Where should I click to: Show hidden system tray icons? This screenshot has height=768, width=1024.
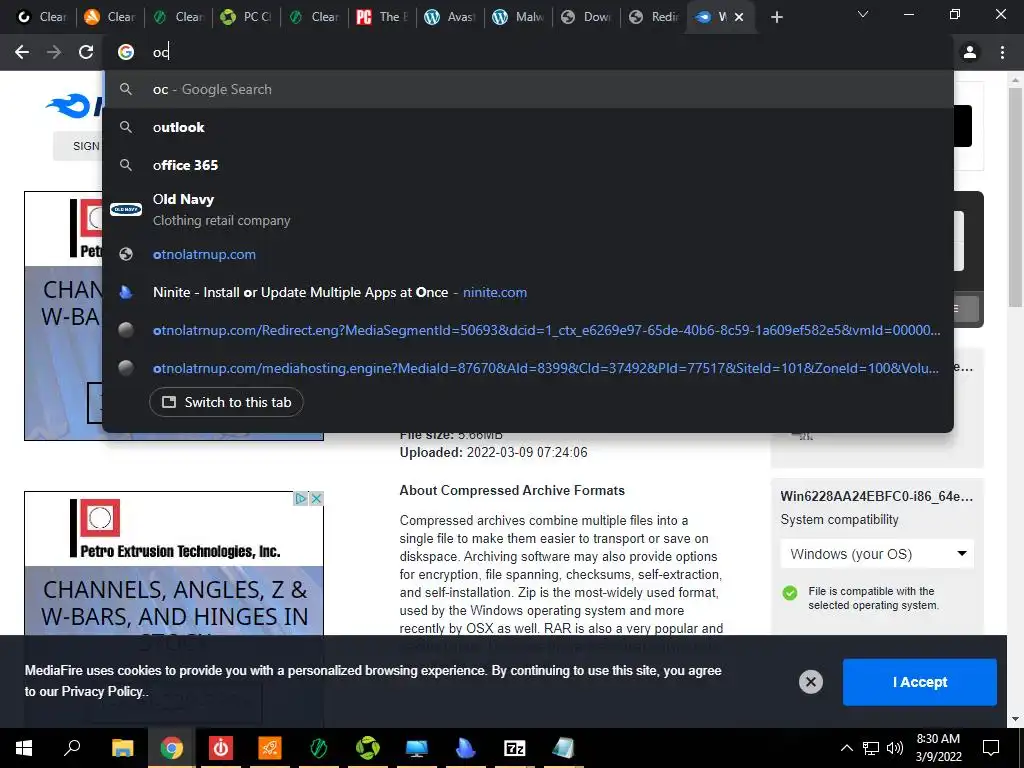tap(846, 748)
